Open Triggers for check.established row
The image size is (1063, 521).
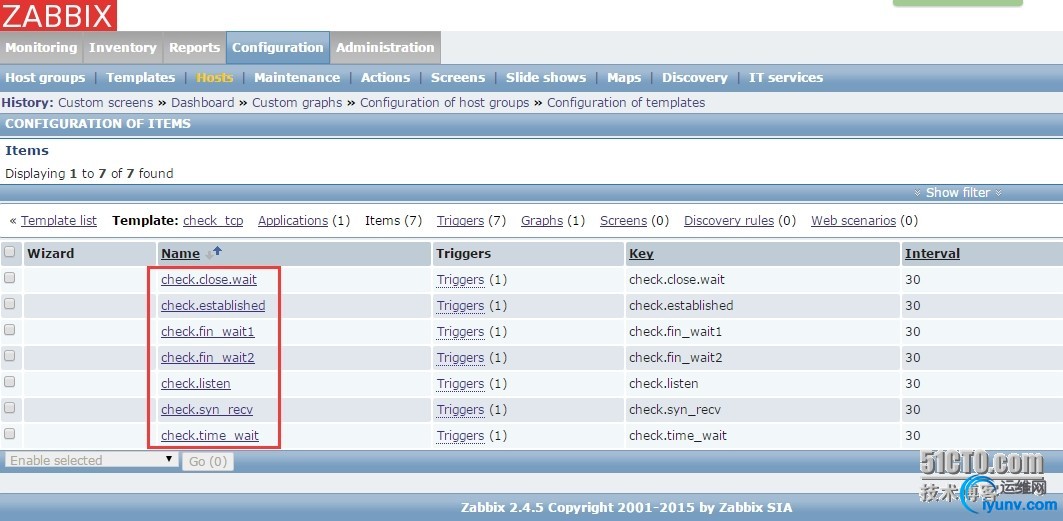pos(460,306)
